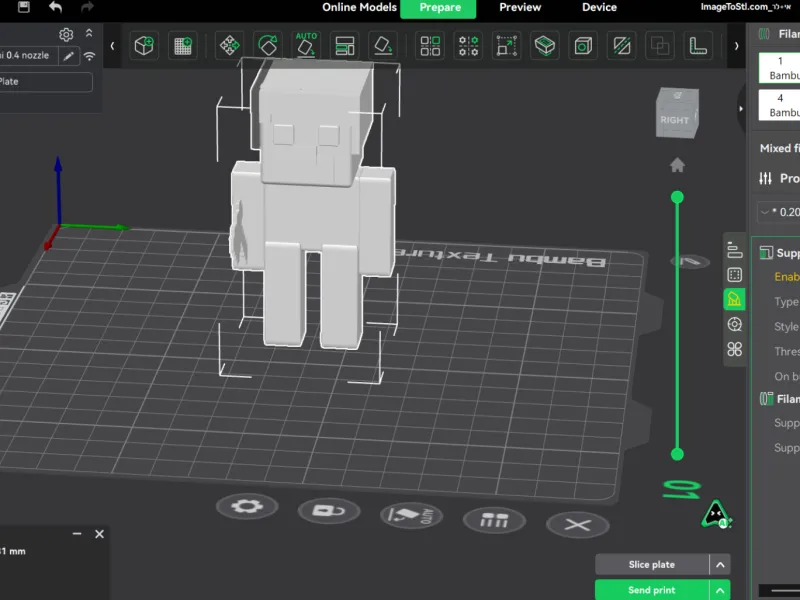Select the Move tool
Viewport: 800px width, 600px height.
point(230,46)
